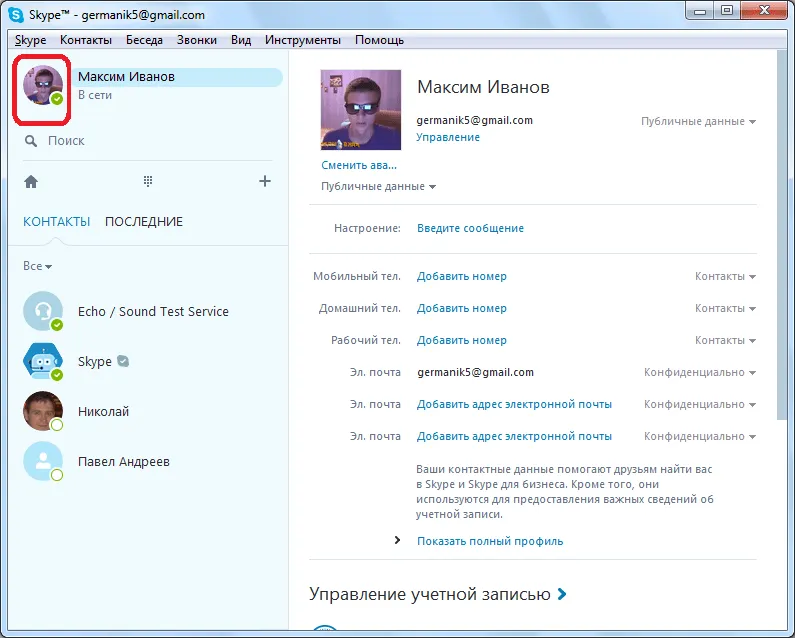The height and width of the screenshot is (638, 795).
Task: Open Публичные данные dropdown under the avatar
Action: click(x=378, y=186)
